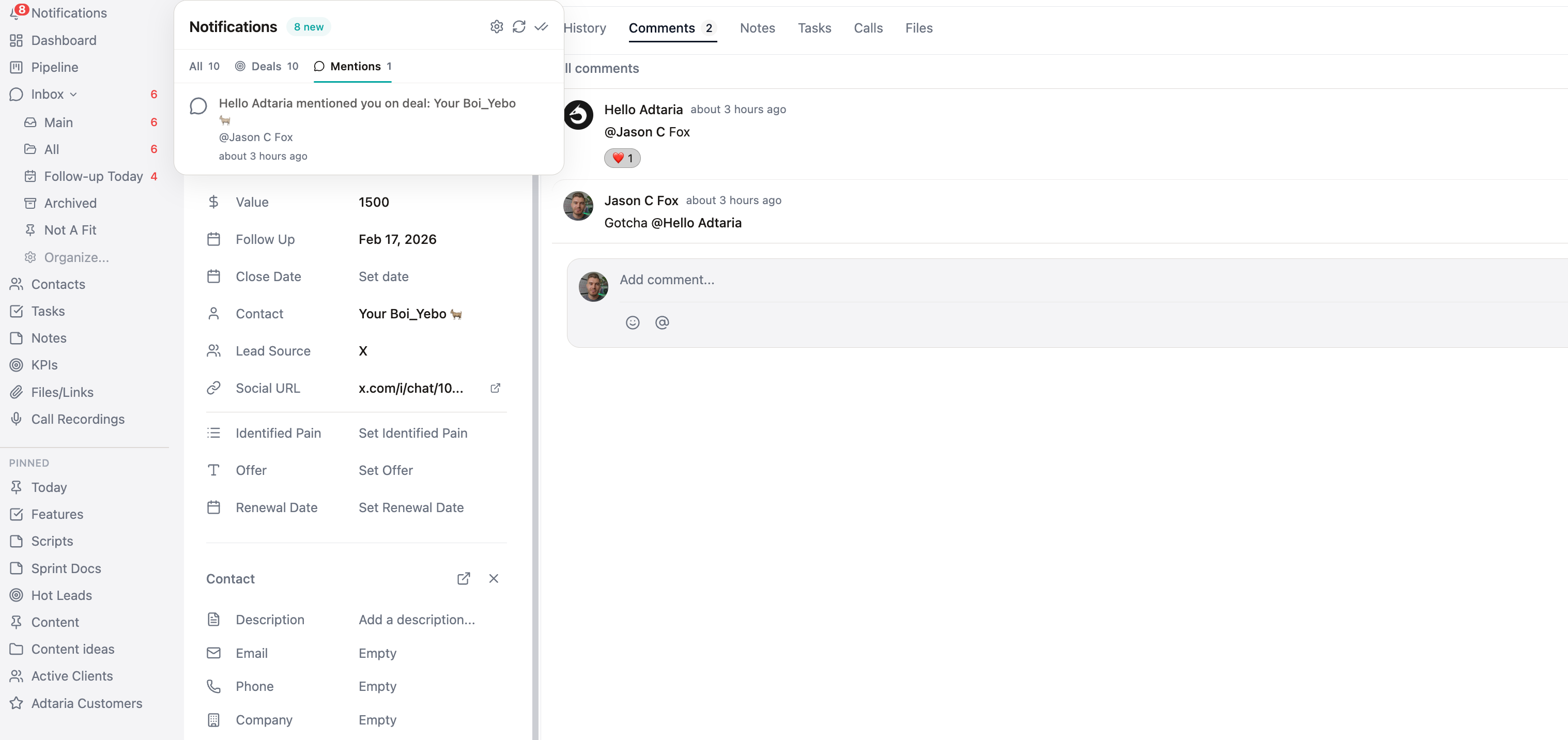Open Call Recordings in sidebar
The image size is (1568, 740).
(x=78, y=419)
